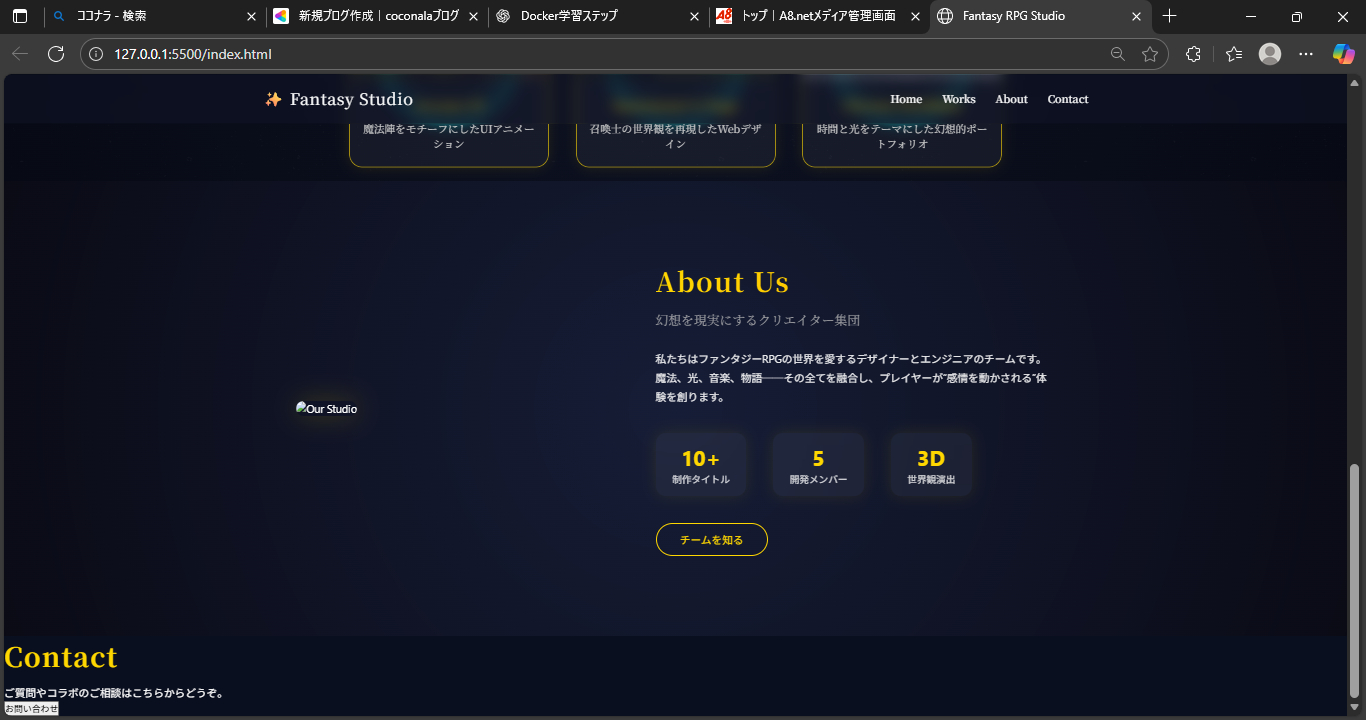Viewport: 1366px width, 720px height.
Task: Open a new tab with the plus button
Action: coord(1171,16)
